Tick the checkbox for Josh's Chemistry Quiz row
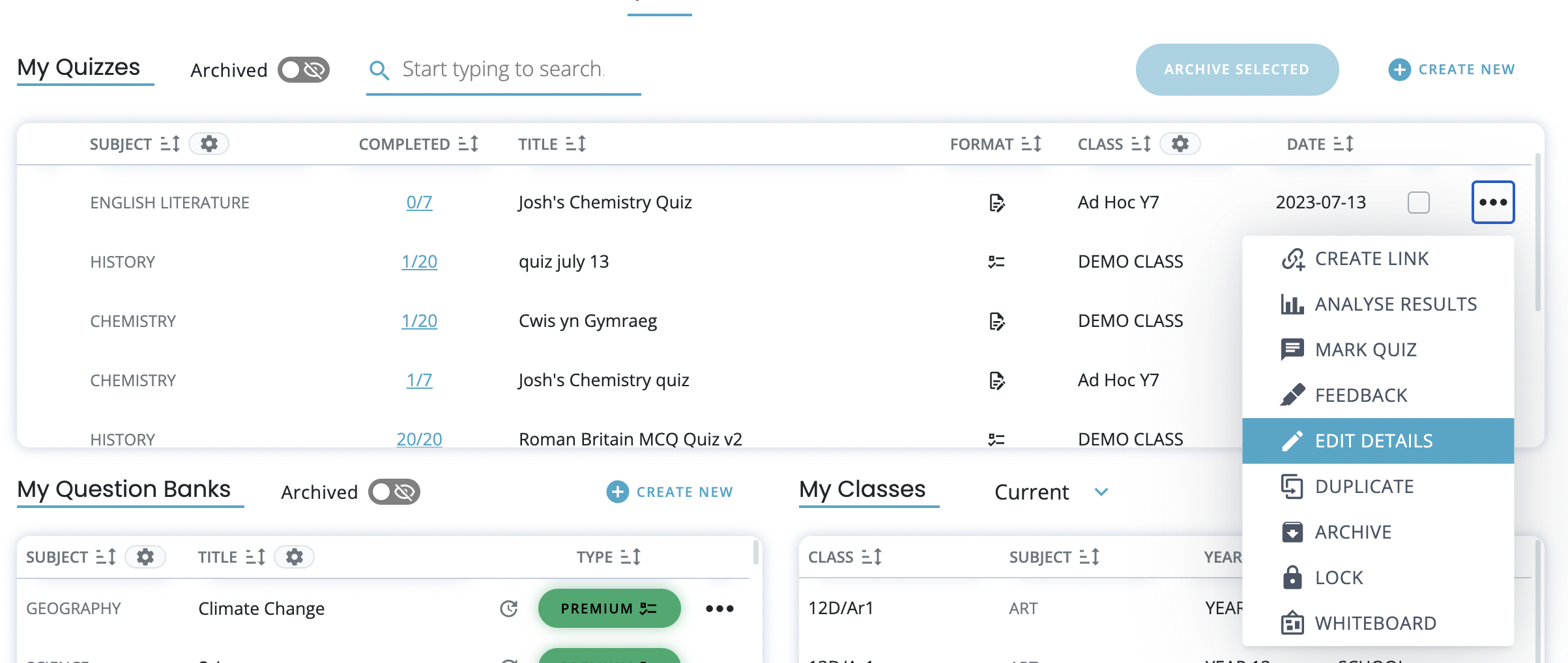The height and width of the screenshot is (663, 1568). pos(1418,203)
